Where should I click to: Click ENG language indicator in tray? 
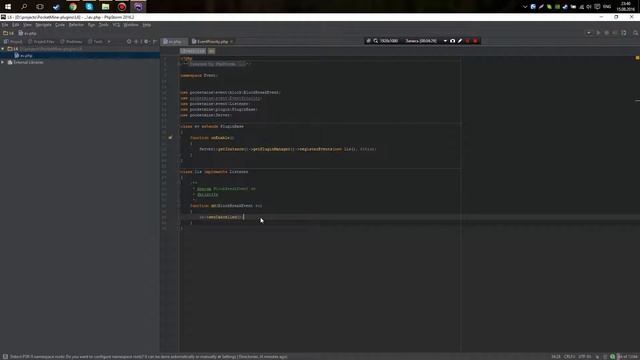click(607, 7)
